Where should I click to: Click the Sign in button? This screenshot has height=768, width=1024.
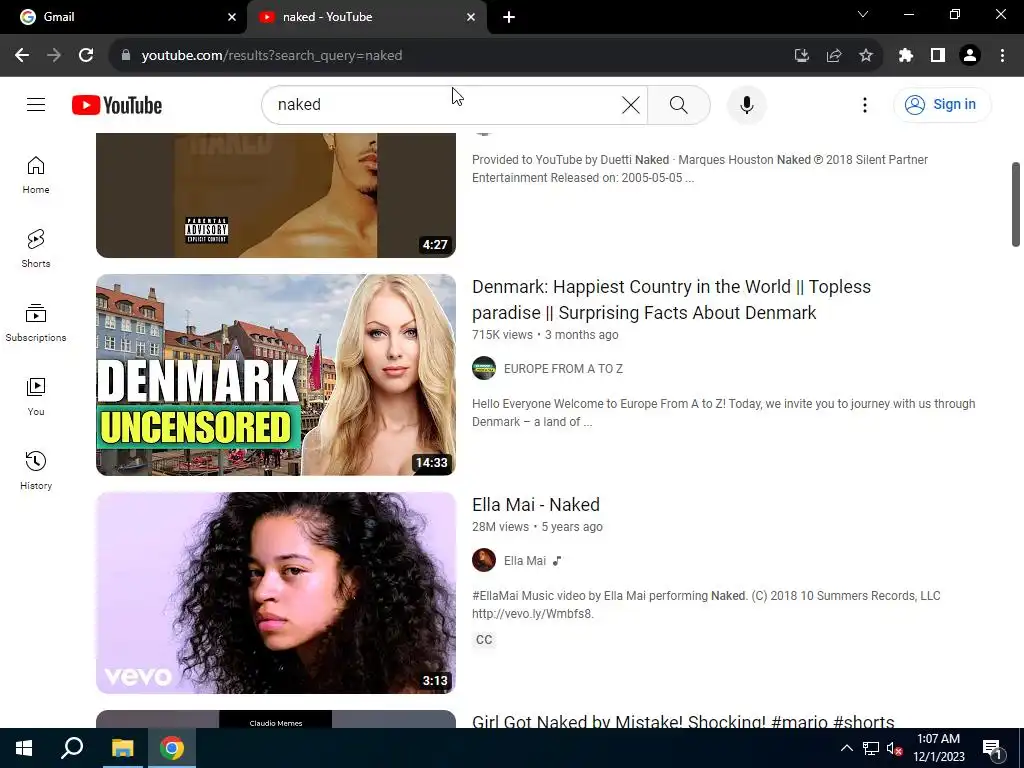[x=942, y=104]
